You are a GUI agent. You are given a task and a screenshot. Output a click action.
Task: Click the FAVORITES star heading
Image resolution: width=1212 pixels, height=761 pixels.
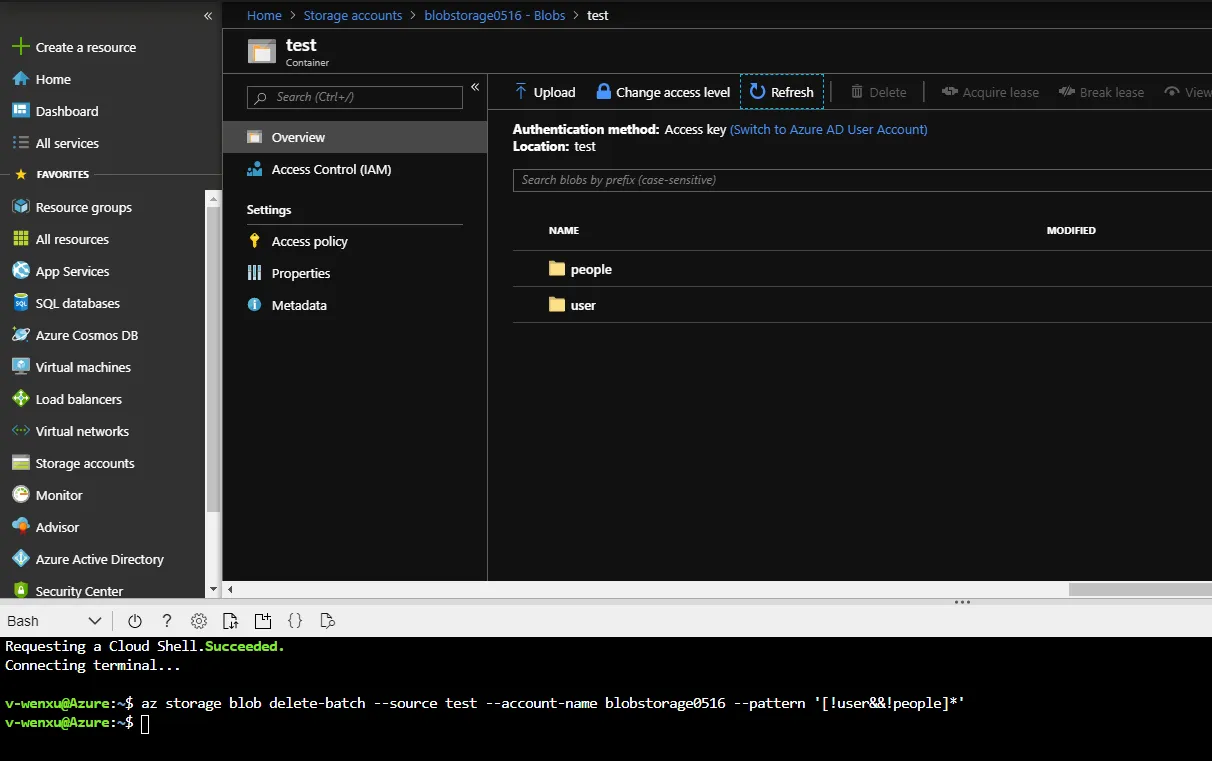click(x=20, y=174)
